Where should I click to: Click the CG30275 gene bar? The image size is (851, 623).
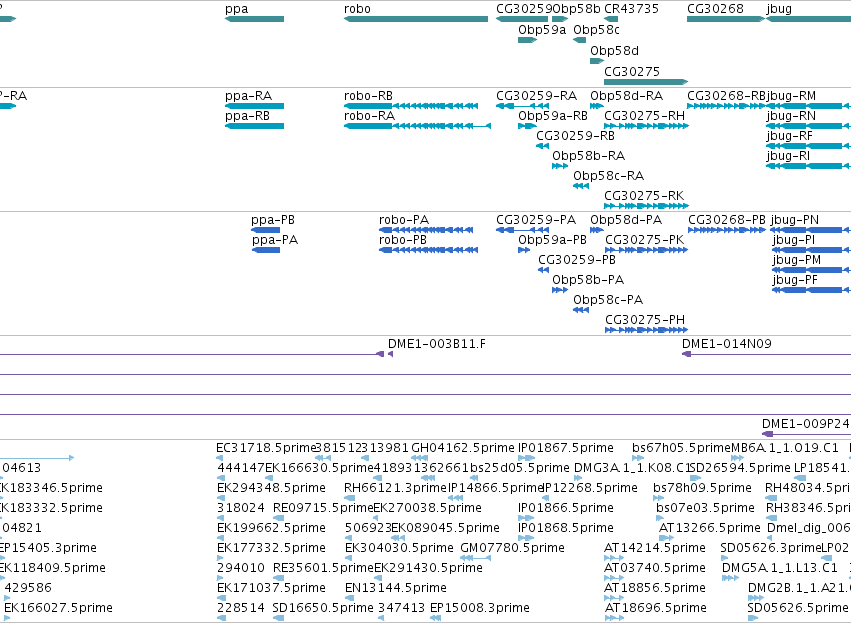pos(646,82)
